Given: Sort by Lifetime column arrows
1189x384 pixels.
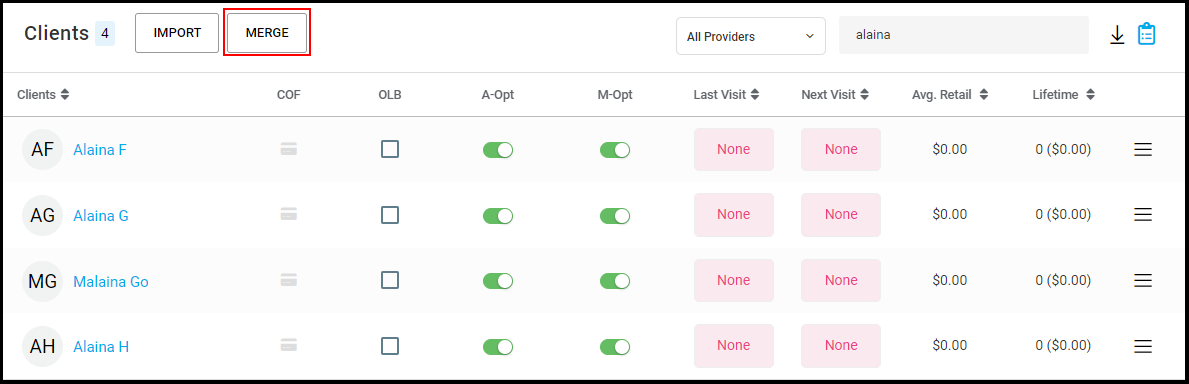Looking at the screenshot, I should click(x=1090, y=95).
